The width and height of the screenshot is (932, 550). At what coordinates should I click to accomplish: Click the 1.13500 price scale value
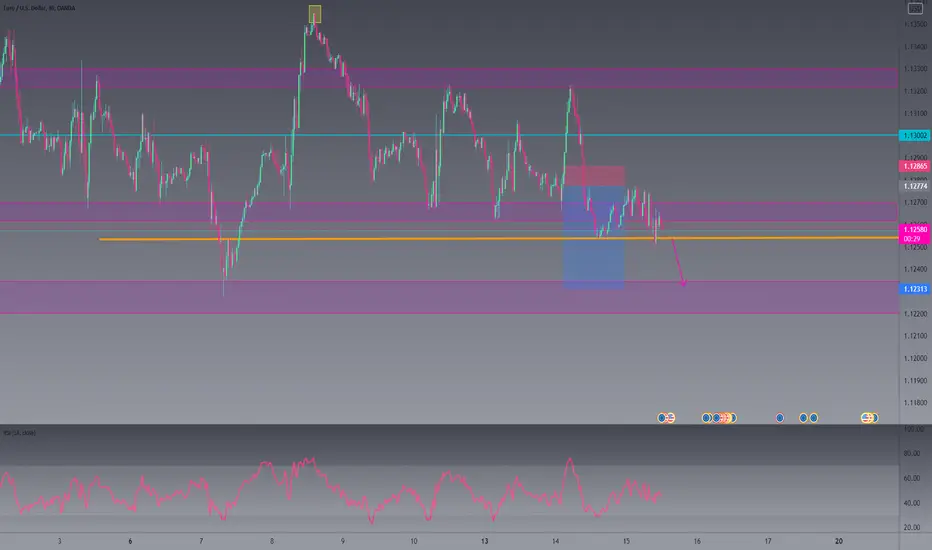(x=915, y=24)
